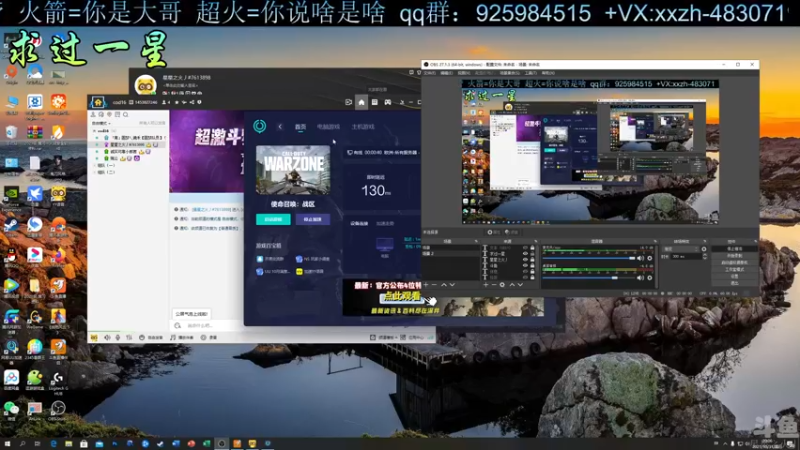Open Windows Start button on taskbar

(x=7, y=444)
